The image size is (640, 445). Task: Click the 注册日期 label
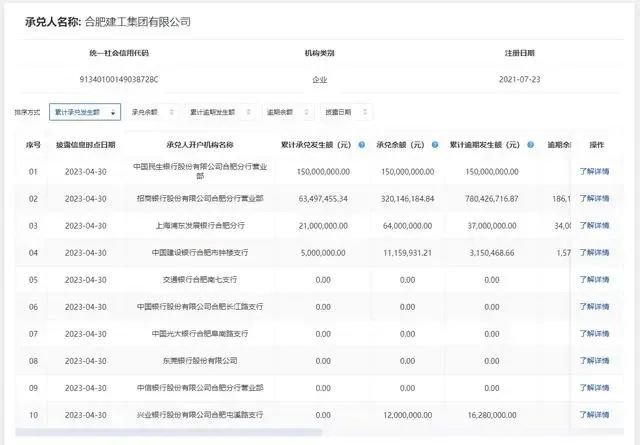[x=520, y=53]
